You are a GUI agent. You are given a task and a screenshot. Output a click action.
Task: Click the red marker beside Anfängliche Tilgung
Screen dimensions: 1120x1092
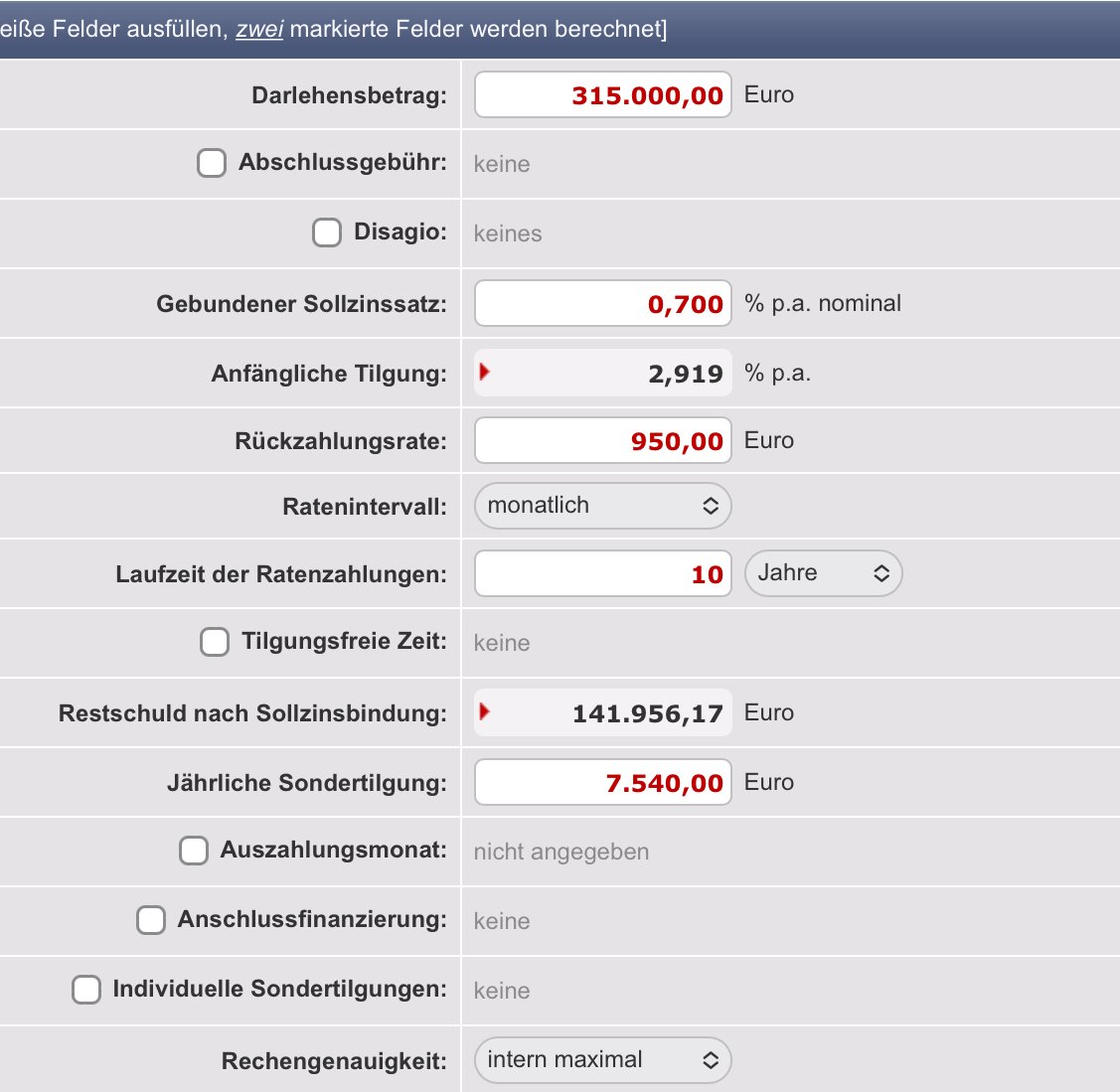484,372
